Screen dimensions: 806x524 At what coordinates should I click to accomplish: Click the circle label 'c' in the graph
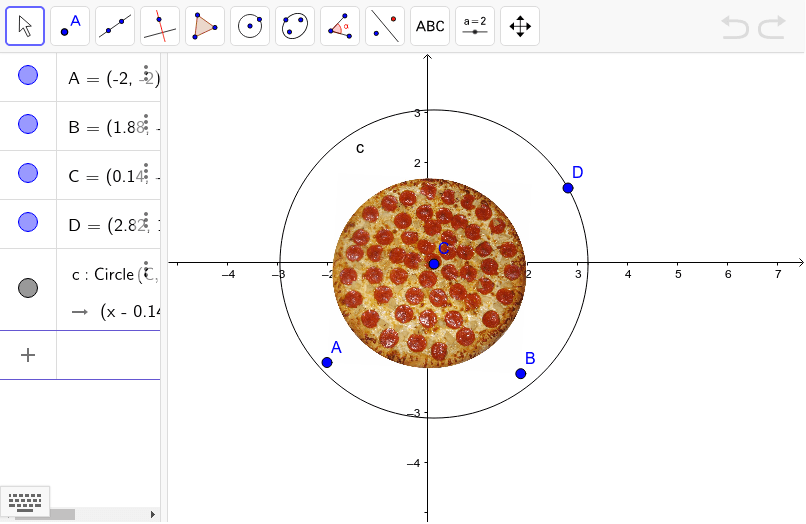click(360, 149)
